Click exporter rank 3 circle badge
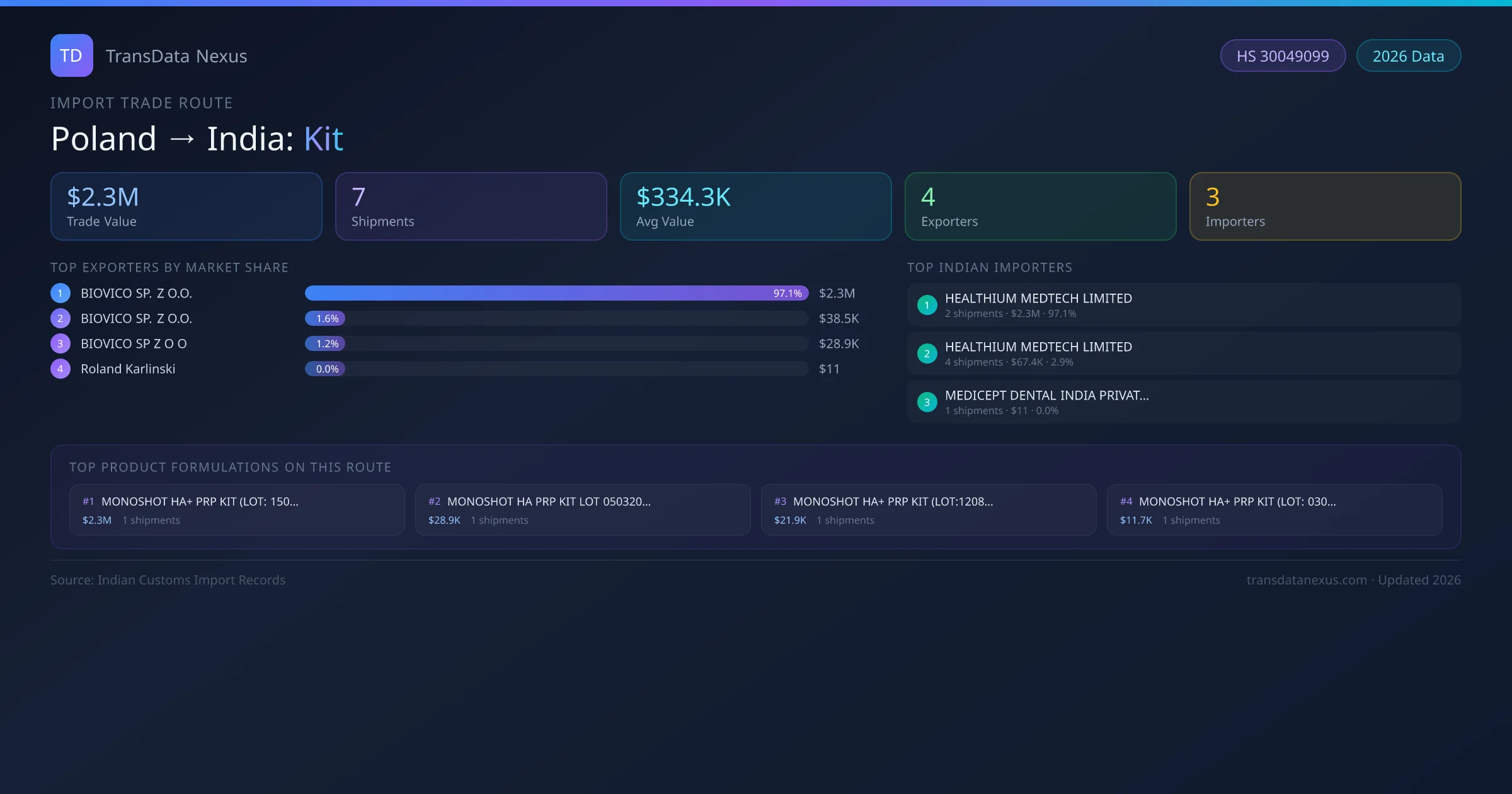Image resolution: width=1512 pixels, height=794 pixels. (60, 343)
